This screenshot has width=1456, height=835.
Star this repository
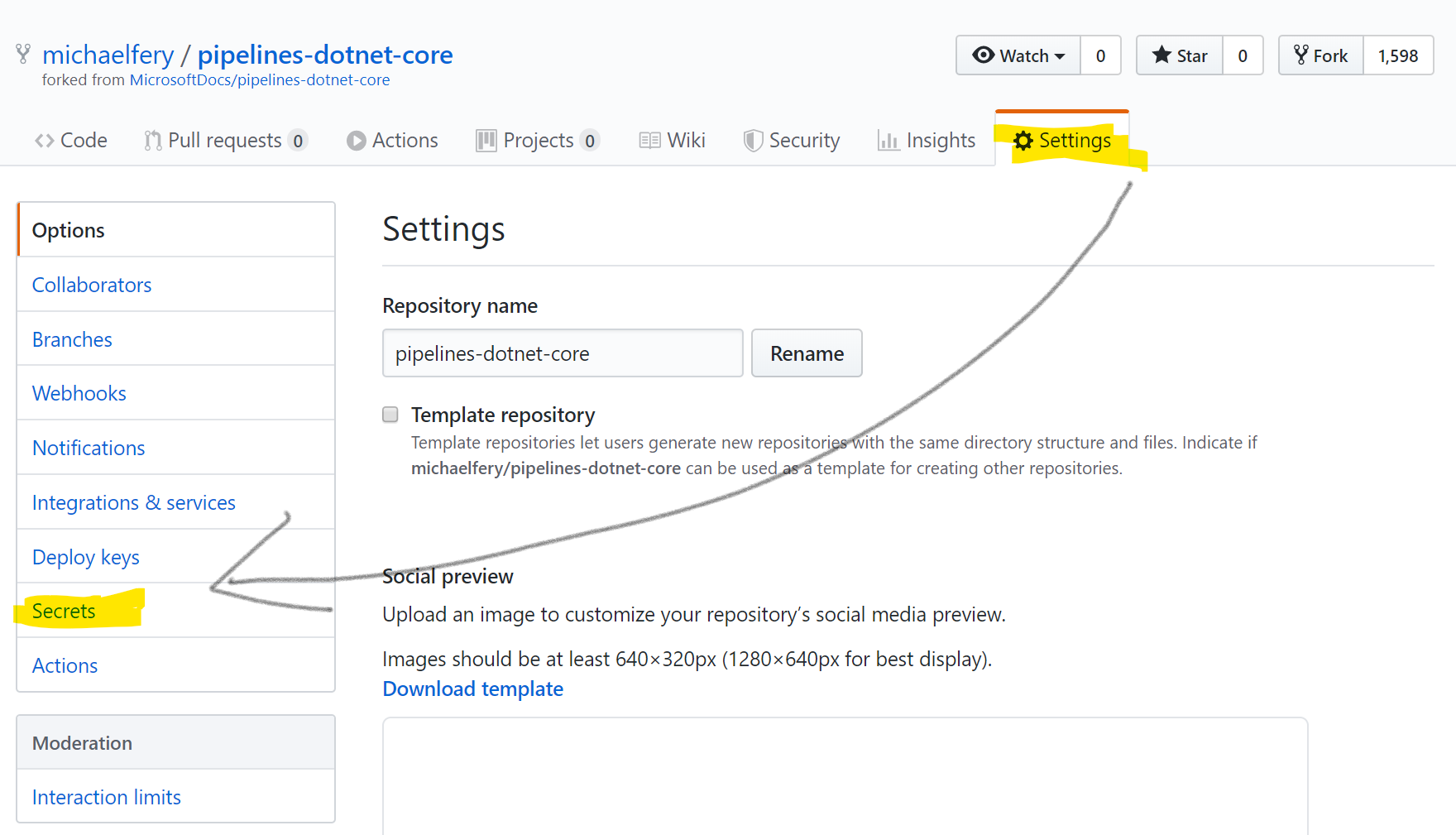click(x=1180, y=55)
